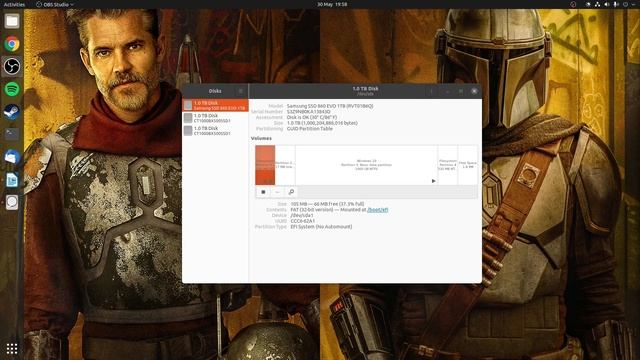Click the Volumes section heading

(x=261, y=138)
